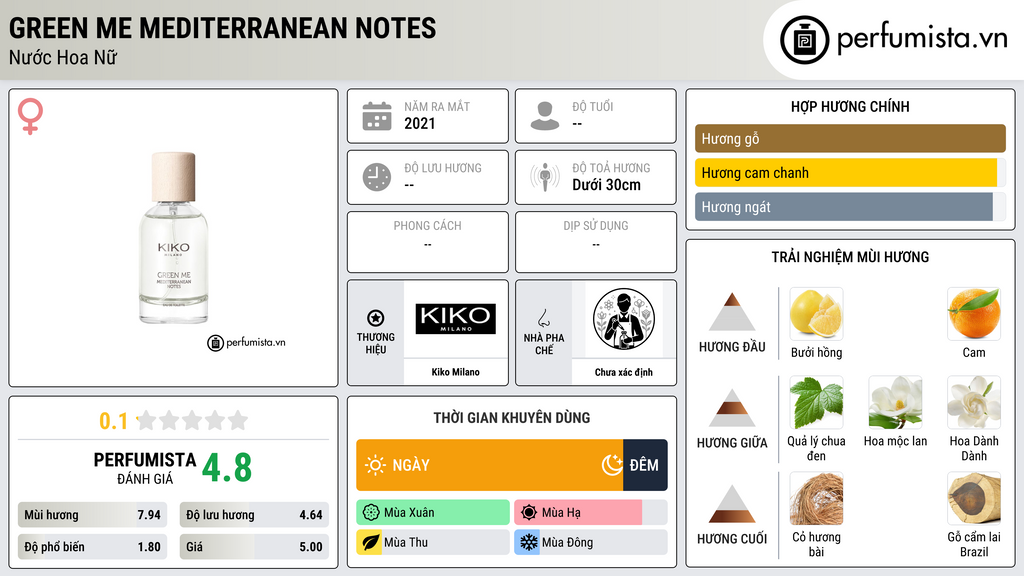This screenshot has height=576, width=1024.
Task: Click the Hương đầu pyramid icon
Action: [x=732, y=312]
